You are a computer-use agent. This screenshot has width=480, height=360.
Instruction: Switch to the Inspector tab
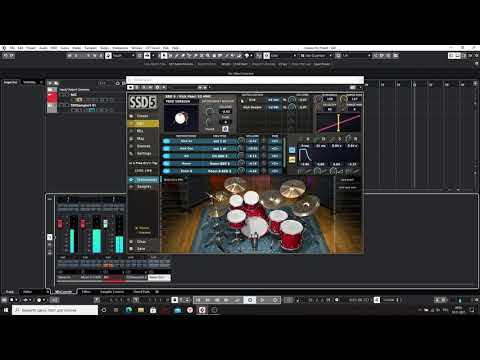point(10,82)
